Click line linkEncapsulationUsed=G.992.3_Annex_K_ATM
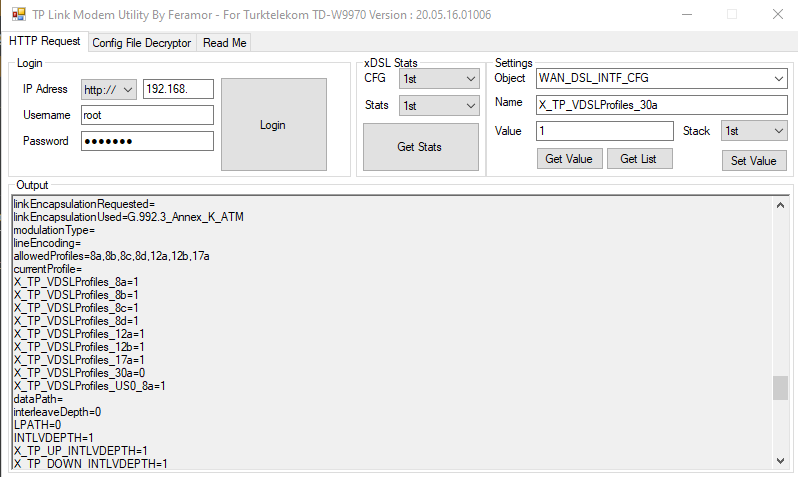798x477 pixels. (129, 217)
